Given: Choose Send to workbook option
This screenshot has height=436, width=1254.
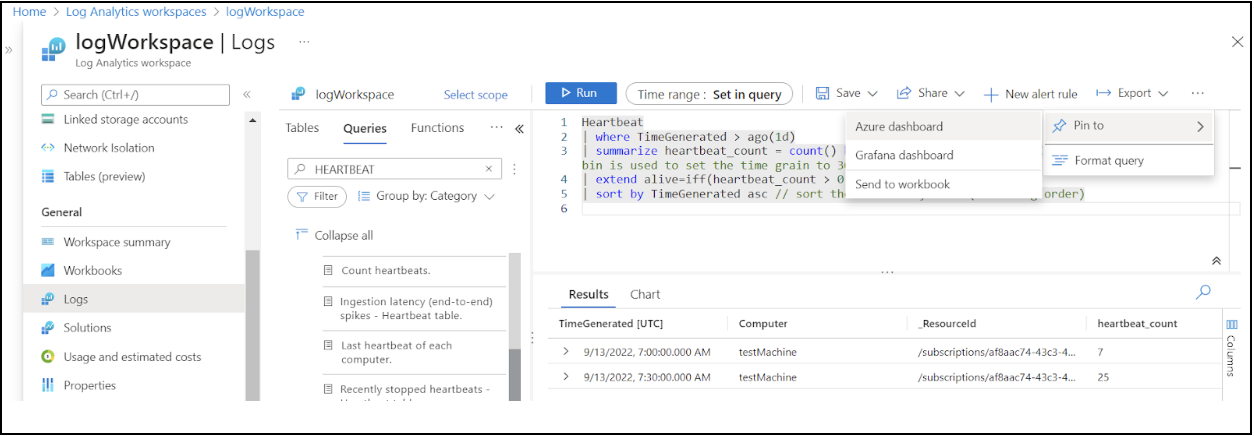Looking at the screenshot, I should [x=902, y=184].
